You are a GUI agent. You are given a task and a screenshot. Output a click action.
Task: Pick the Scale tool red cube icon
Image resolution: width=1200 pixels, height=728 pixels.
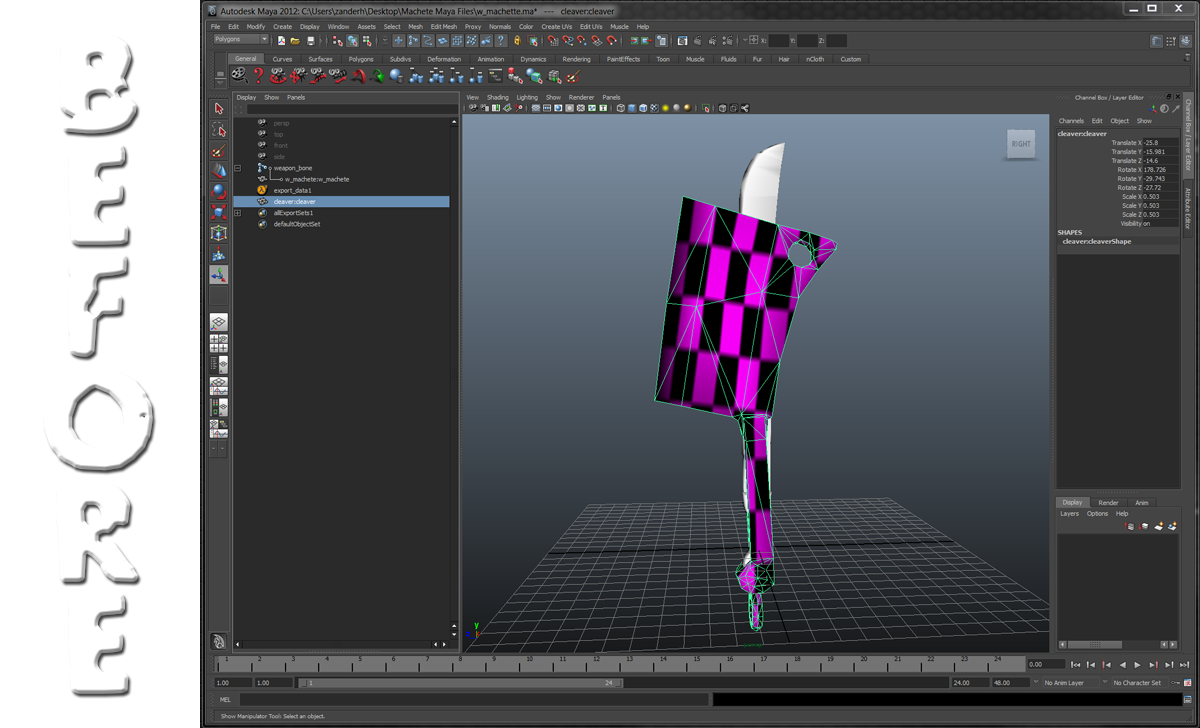click(219, 212)
